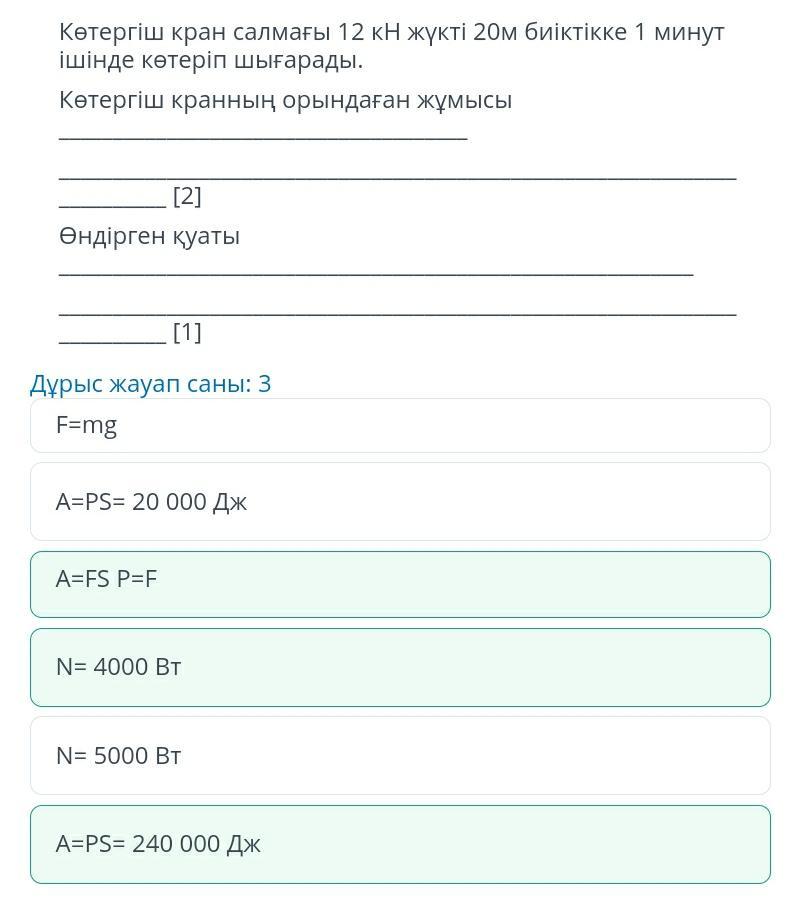Click the long blank line above [2]
This screenshot has height=916, width=800.
click(397, 175)
